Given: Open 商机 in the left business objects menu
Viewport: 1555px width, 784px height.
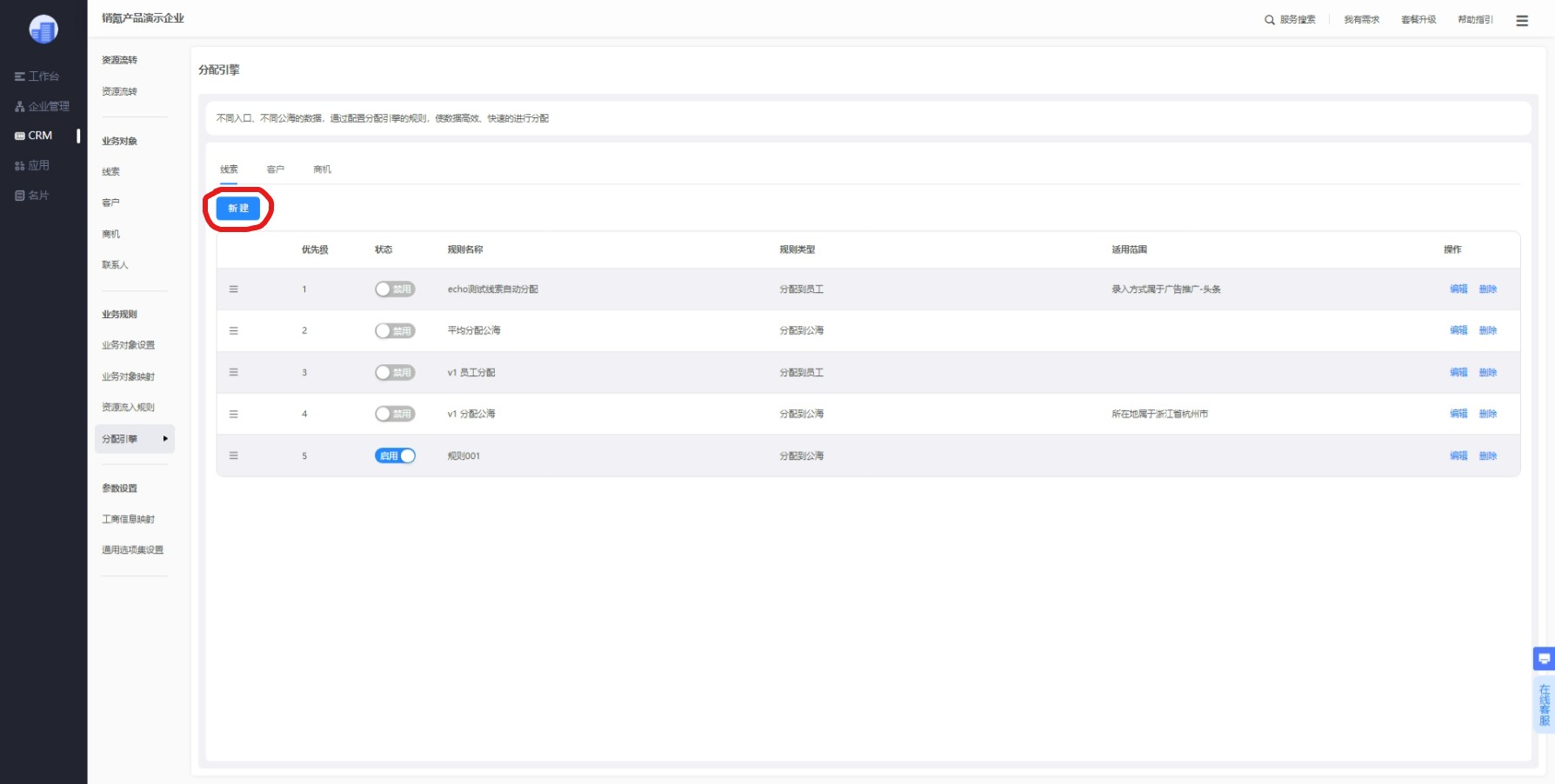Looking at the screenshot, I should click(x=111, y=234).
